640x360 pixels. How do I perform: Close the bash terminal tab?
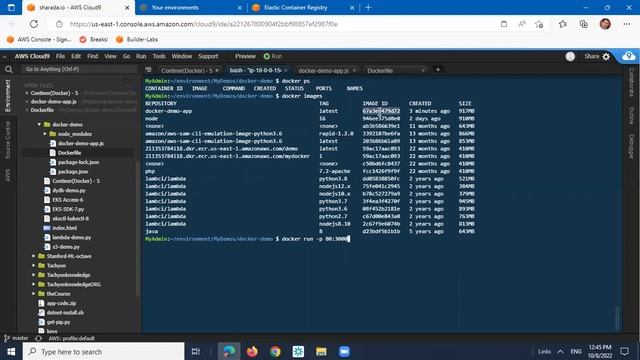coord(285,71)
